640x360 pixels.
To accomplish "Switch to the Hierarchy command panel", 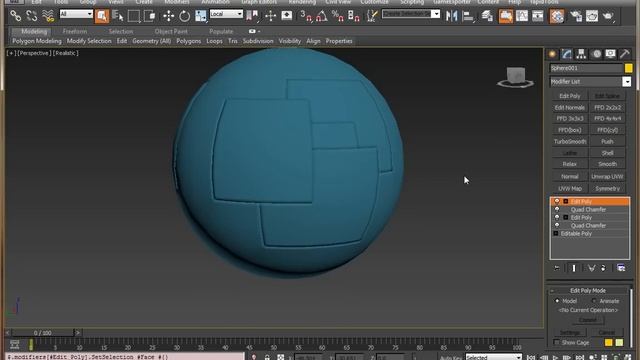I will [581, 54].
